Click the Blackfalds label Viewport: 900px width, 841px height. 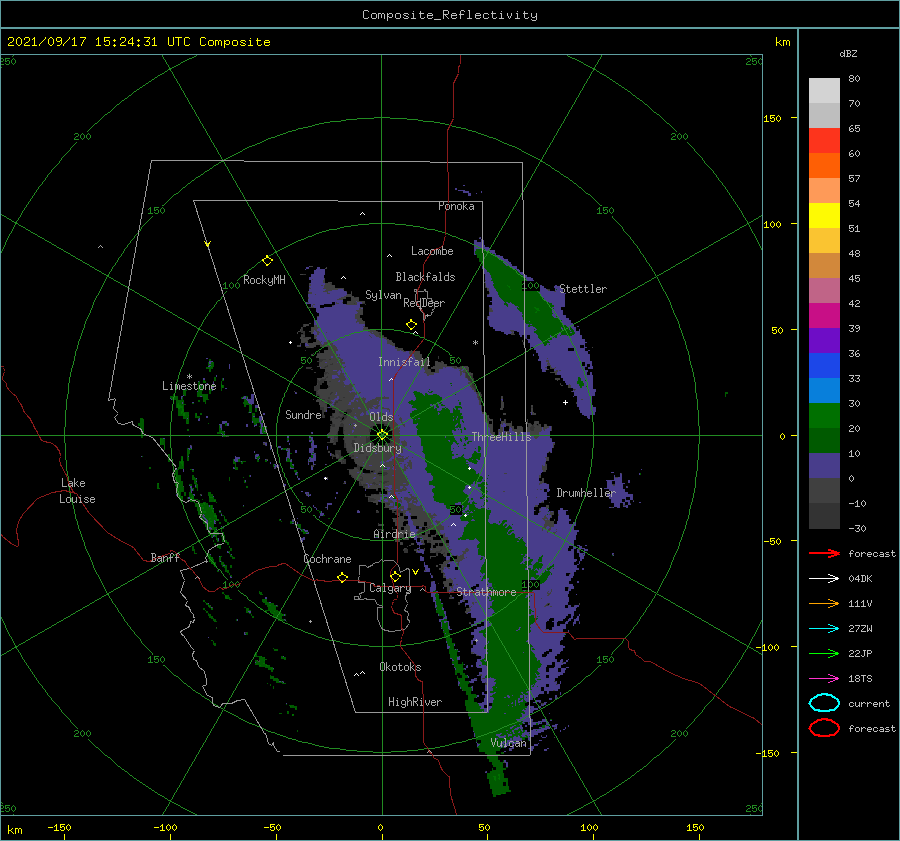[425, 277]
